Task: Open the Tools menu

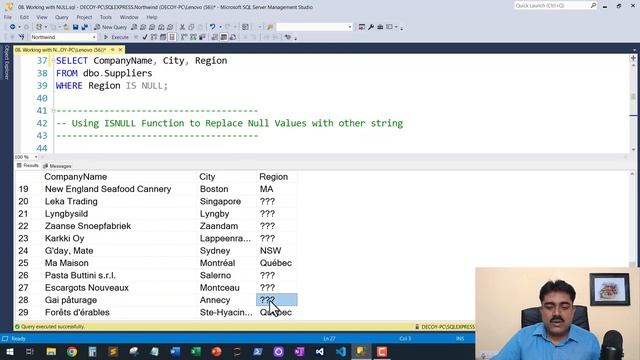Action: tap(106, 17)
